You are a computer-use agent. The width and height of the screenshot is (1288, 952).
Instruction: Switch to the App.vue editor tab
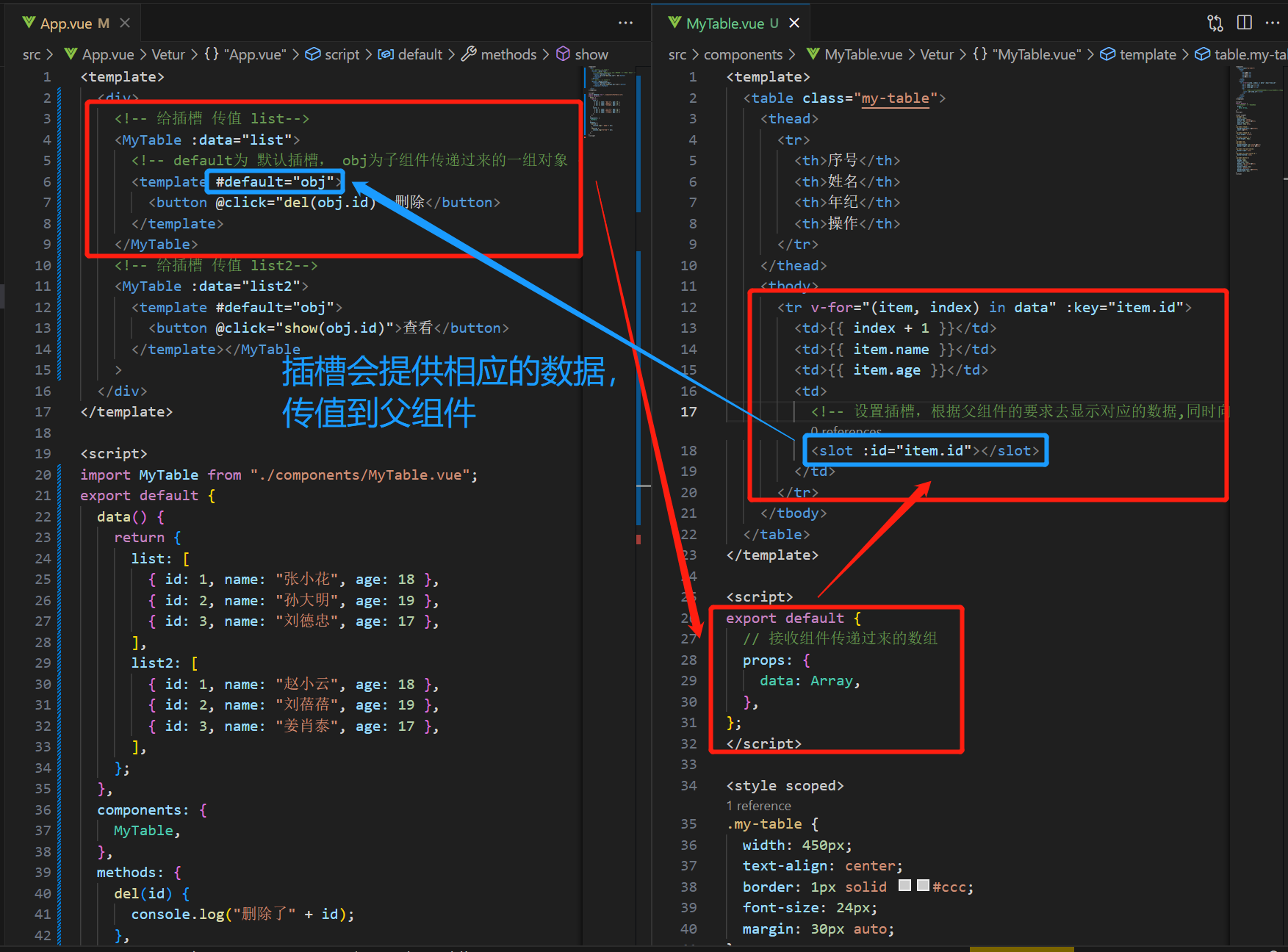coord(73,24)
